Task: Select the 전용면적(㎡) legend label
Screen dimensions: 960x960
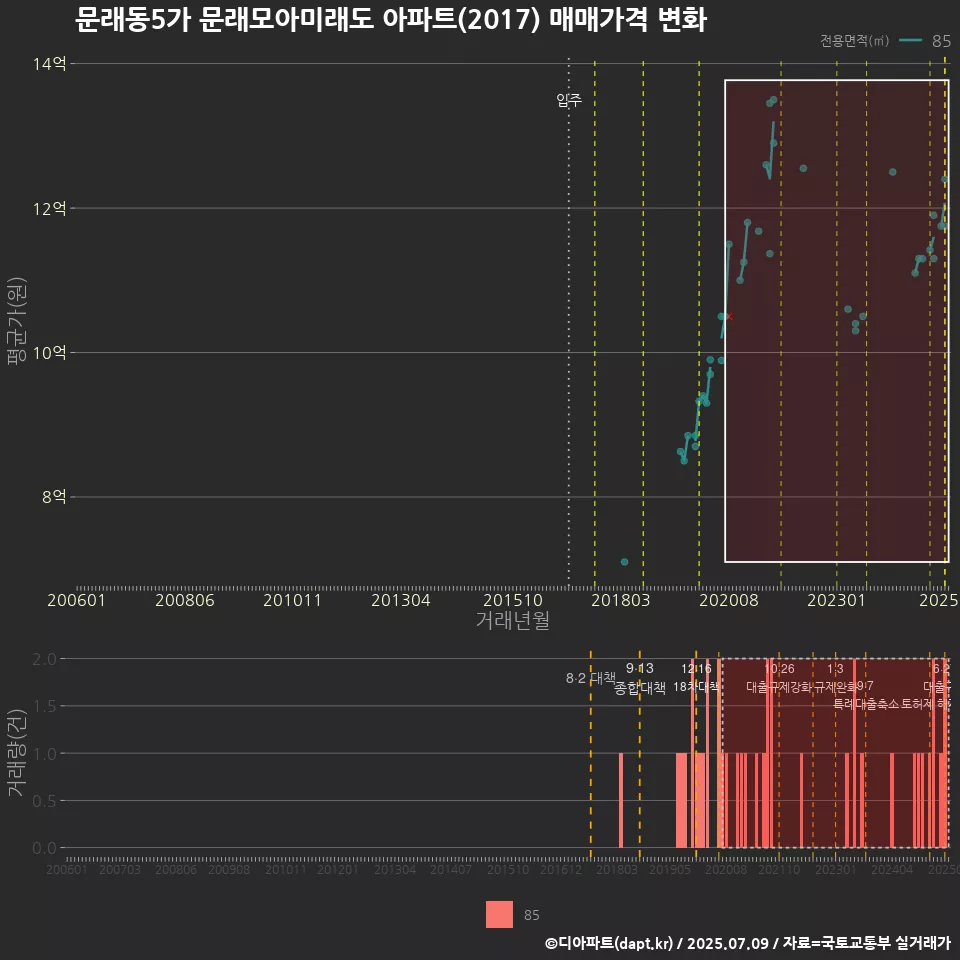Action: (854, 41)
